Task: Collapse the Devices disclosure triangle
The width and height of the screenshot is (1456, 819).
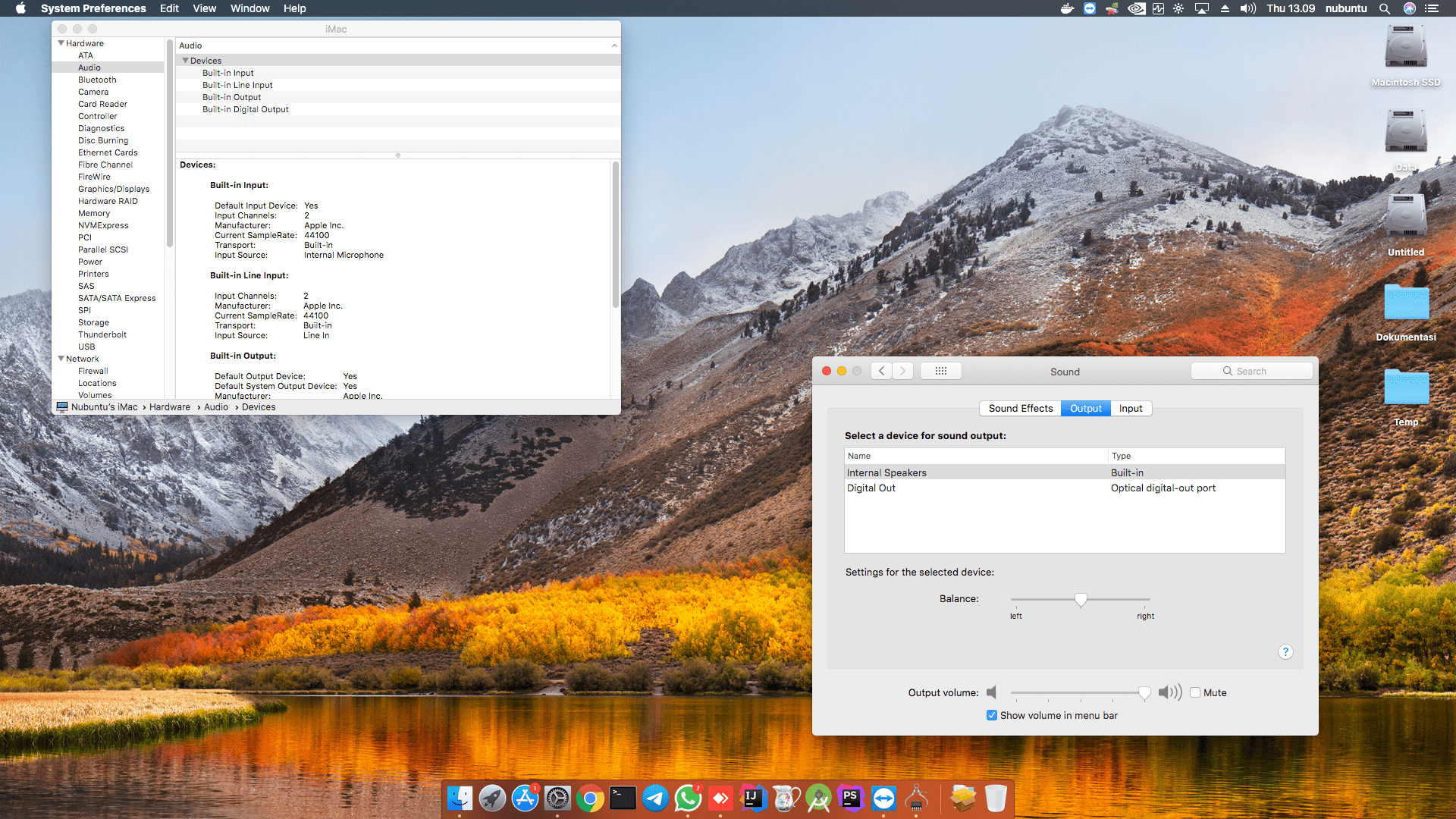Action: pyautogui.click(x=186, y=60)
